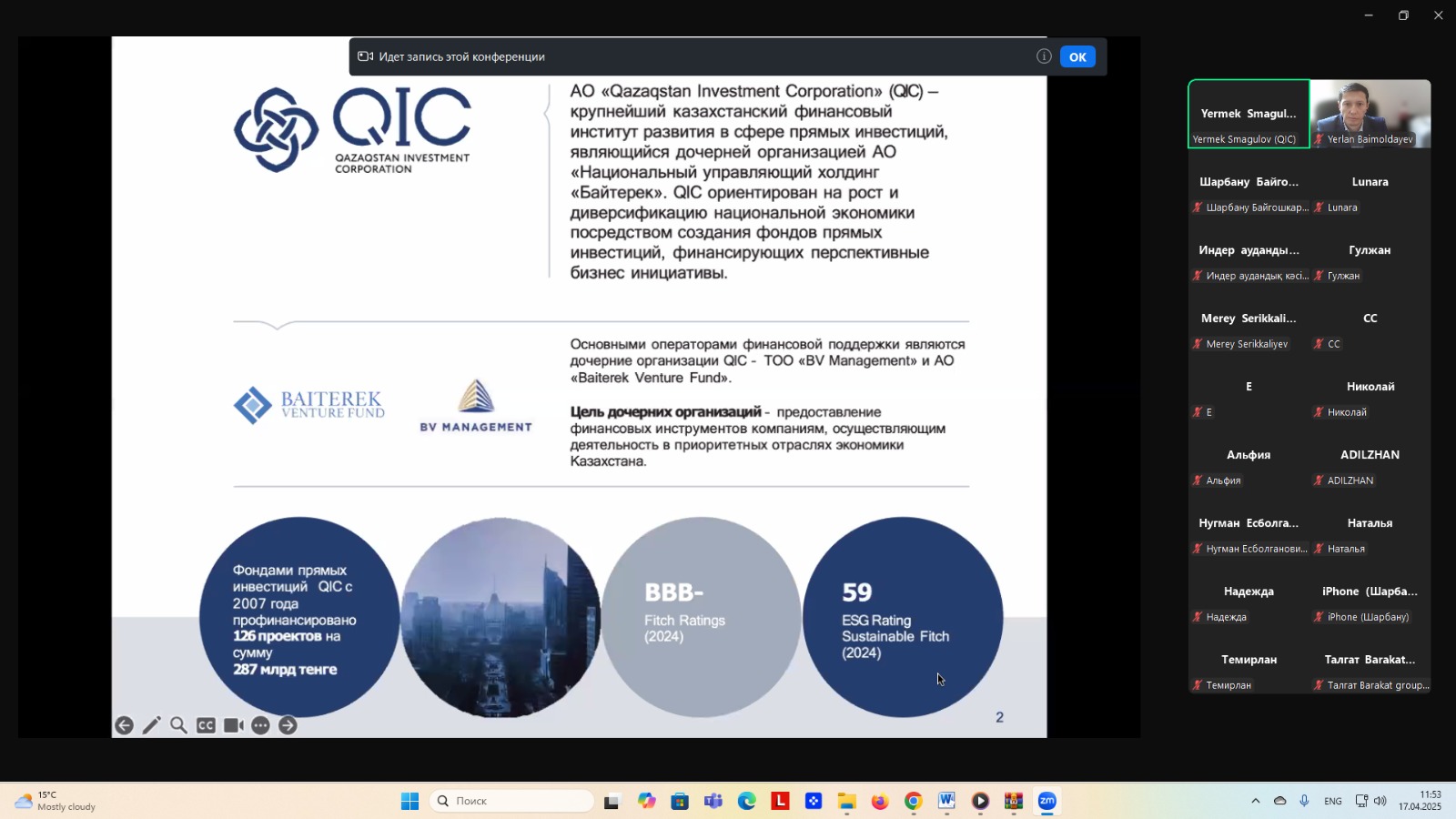Screen dimensions: 1456x819
Task: Open more options ellipsis in slide toolbar
Action: (261, 725)
